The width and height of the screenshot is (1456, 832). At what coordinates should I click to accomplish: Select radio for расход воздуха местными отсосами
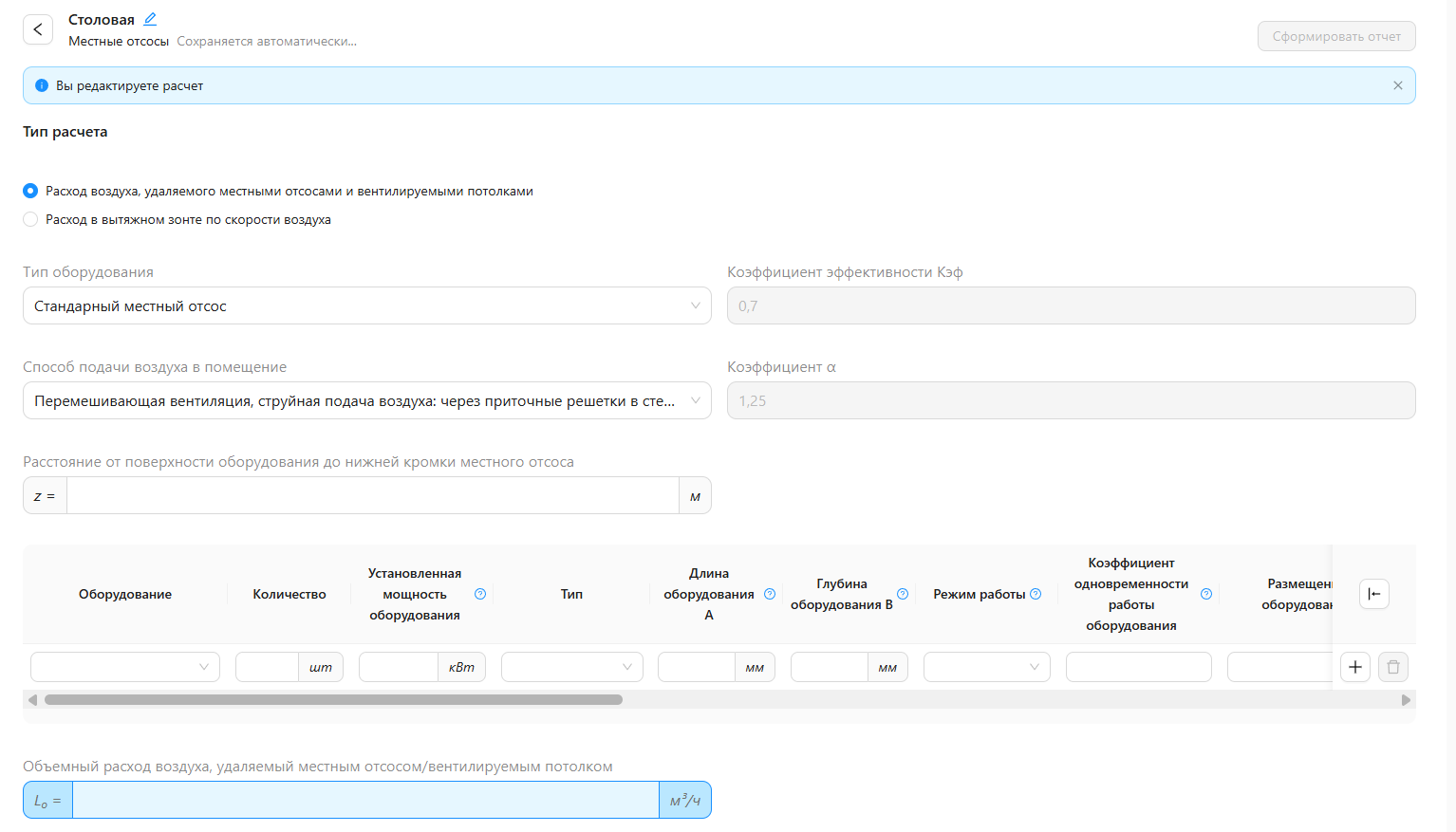click(30, 191)
